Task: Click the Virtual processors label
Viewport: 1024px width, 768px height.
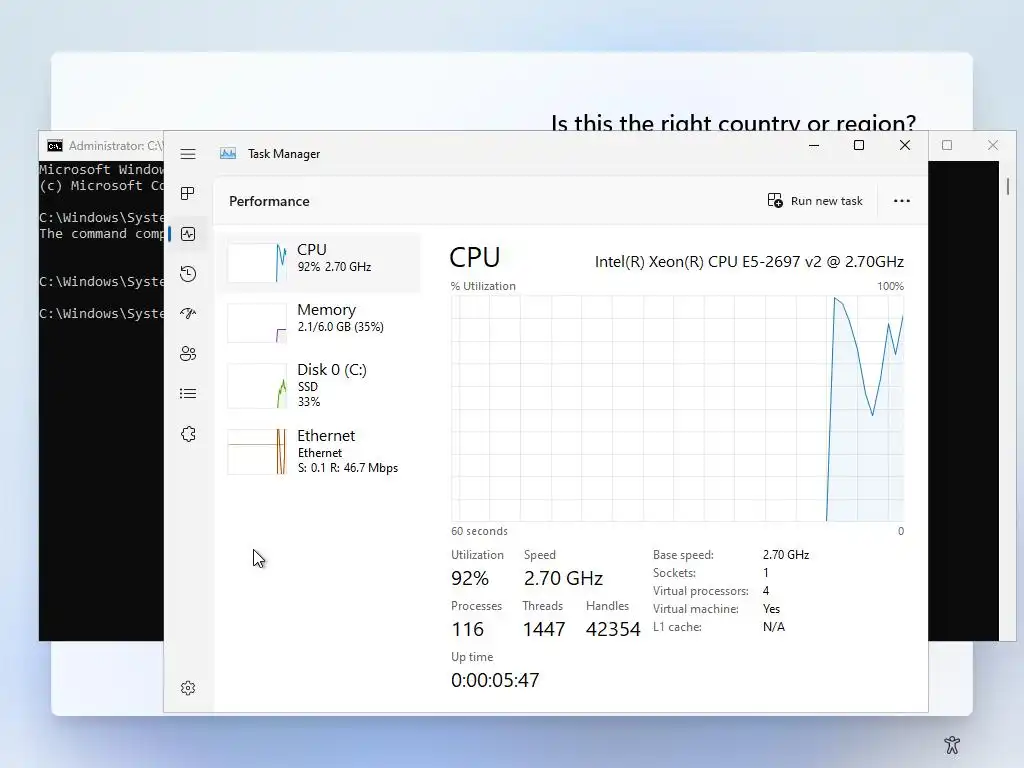Action: pyautogui.click(x=701, y=591)
